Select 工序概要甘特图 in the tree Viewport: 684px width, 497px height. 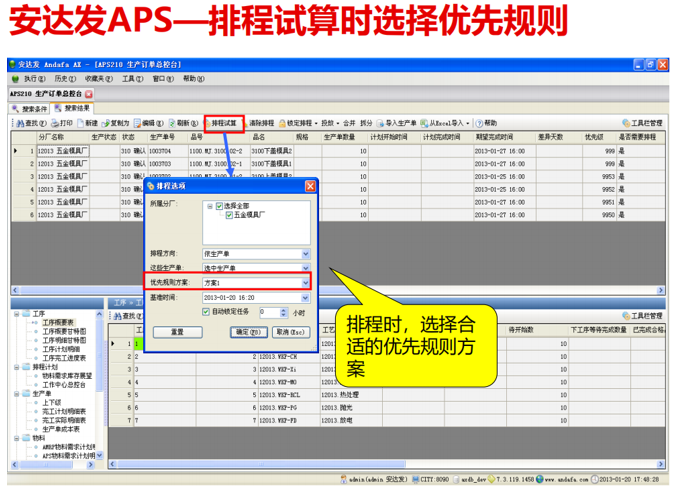pyautogui.click(x=64, y=332)
